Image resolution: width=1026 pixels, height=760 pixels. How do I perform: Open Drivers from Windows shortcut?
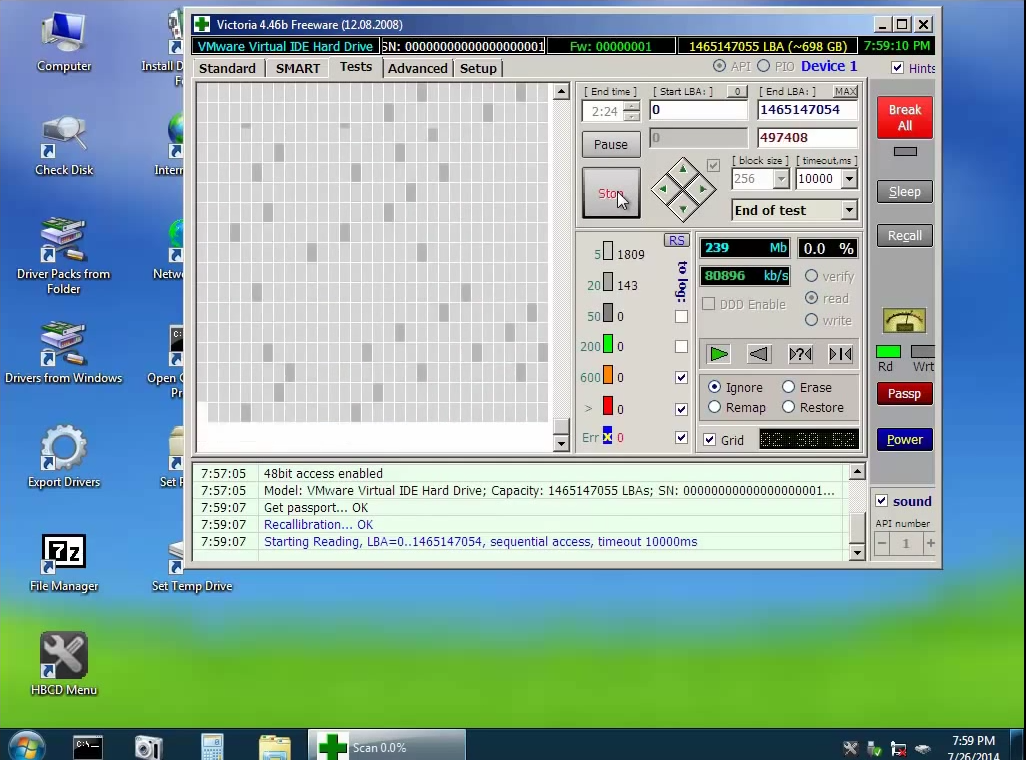click(63, 353)
